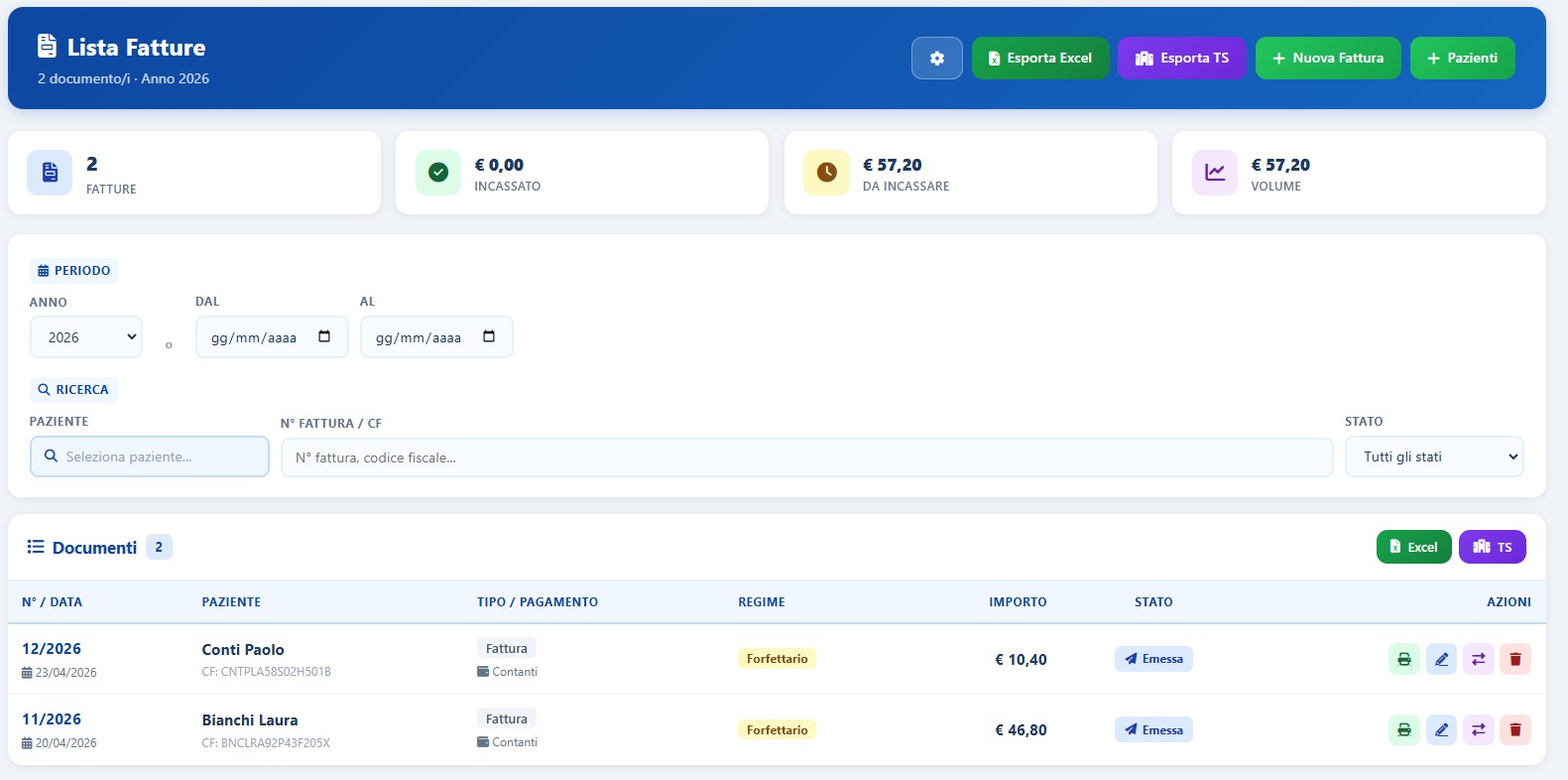Click the Fattura type tag for Conti Paolo
The width and height of the screenshot is (1568, 780).
(507, 648)
